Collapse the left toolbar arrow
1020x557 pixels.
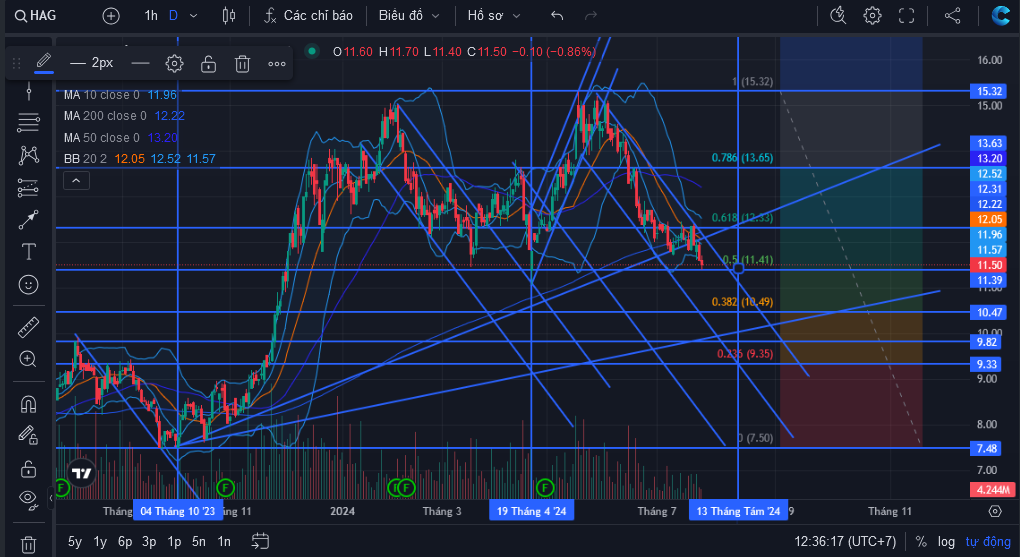(51, 499)
